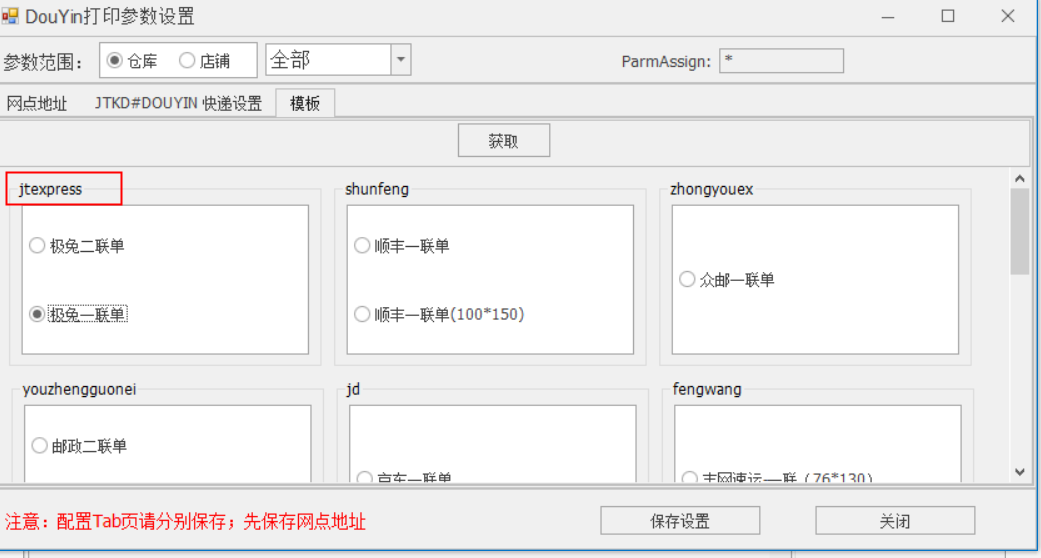Open the 全部 dropdown arrow
1041x558 pixels.
(x=401, y=60)
